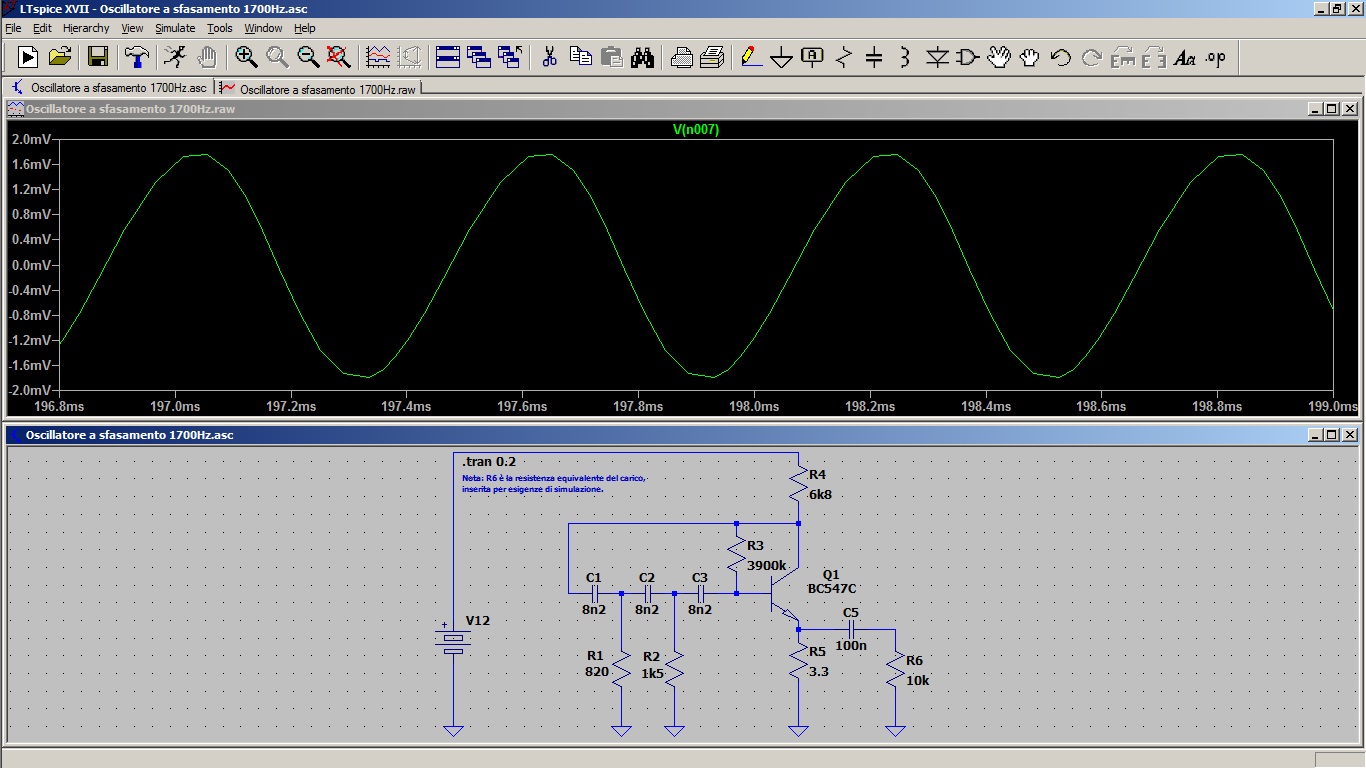
Task: Select the Text tool Aa icon
Action: pos(1185,57)
